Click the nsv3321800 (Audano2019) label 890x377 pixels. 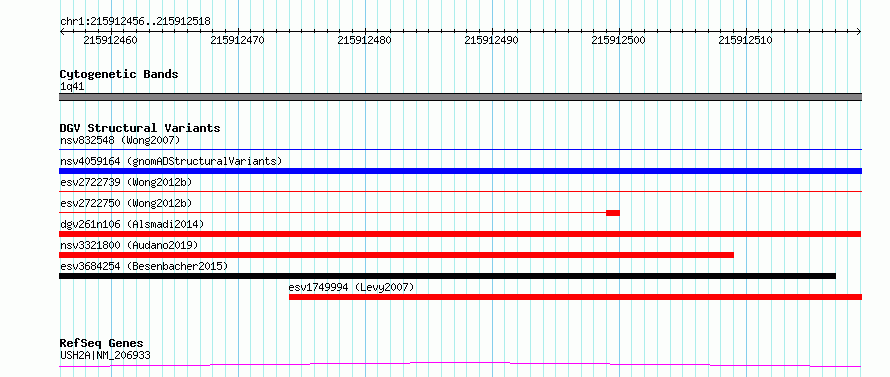[129, 245]
